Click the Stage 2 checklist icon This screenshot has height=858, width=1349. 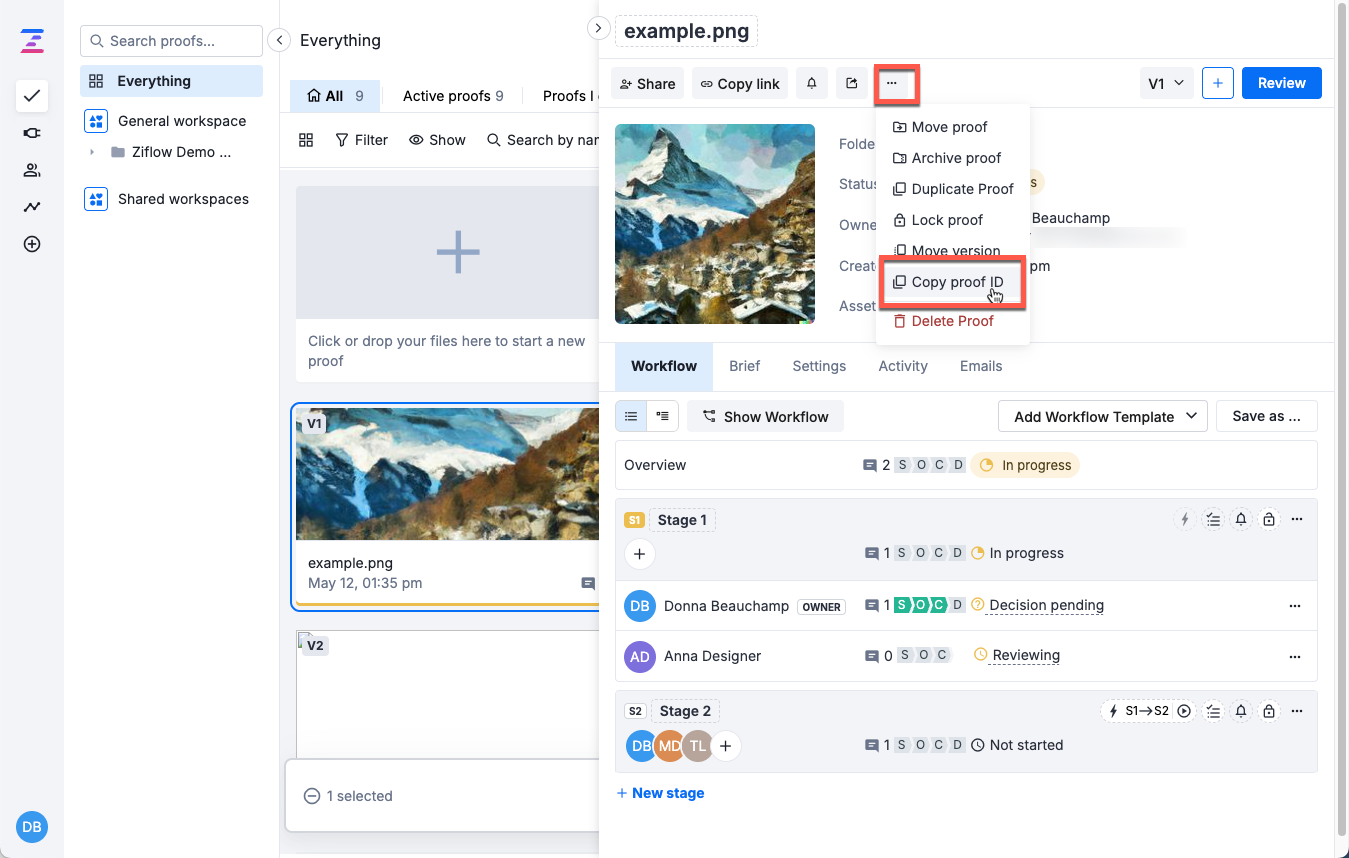pyautogui.click(x=1213, y=711)
